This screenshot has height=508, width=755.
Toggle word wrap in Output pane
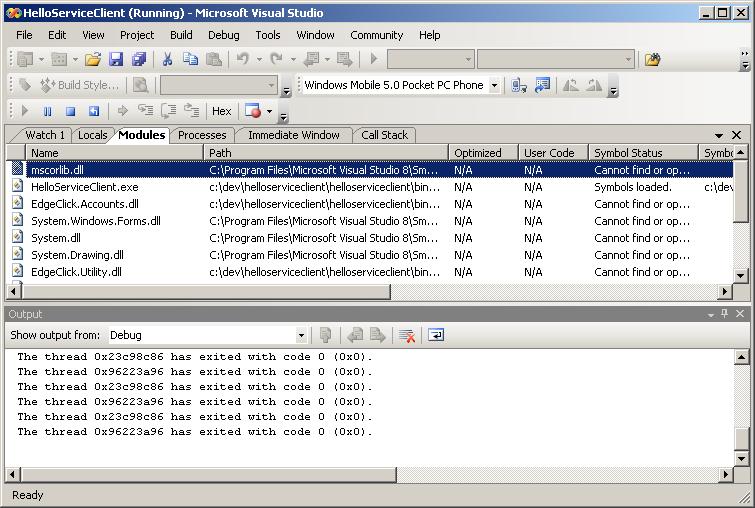pos(436,335)
